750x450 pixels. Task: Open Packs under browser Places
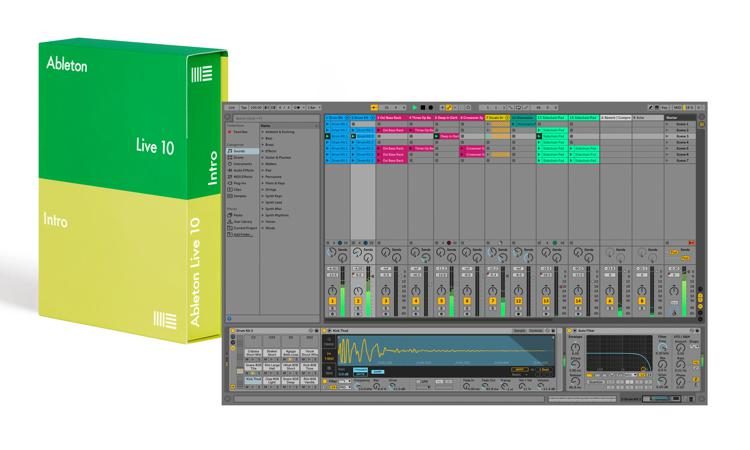tap(243, 215)
